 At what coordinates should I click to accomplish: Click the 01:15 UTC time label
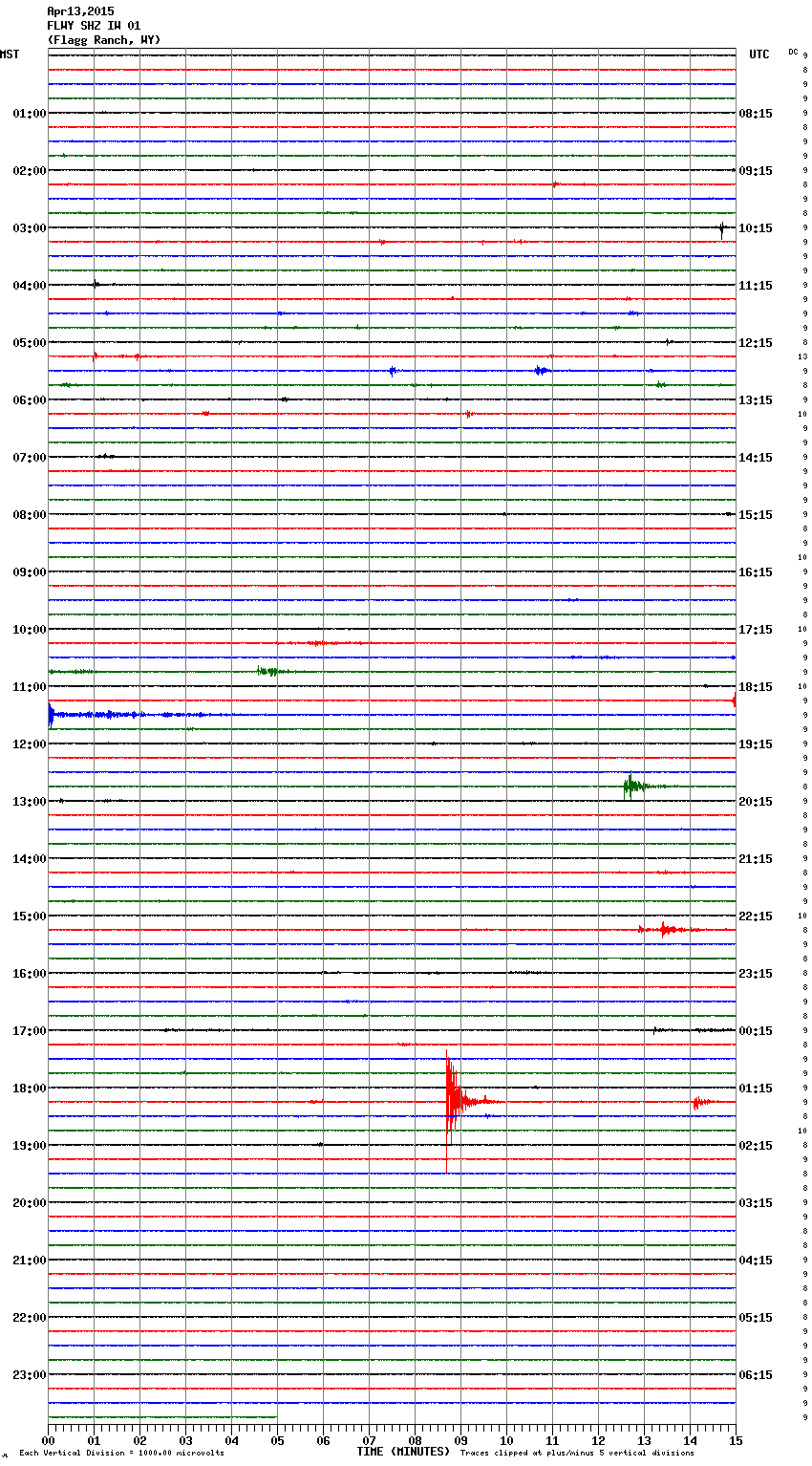[756, 1089]
